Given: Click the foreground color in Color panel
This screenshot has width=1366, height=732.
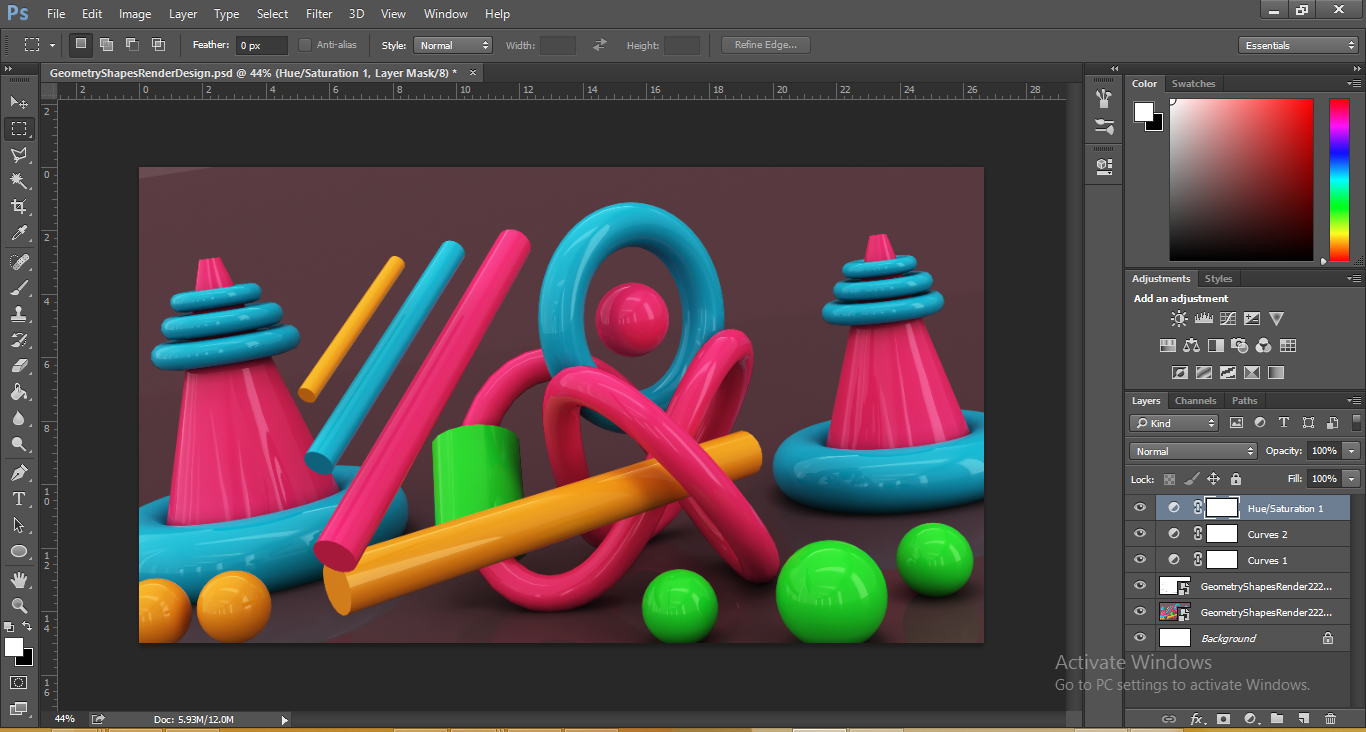Looking at the screenshot, I should pyautogui.click(x=1143, y=112).
